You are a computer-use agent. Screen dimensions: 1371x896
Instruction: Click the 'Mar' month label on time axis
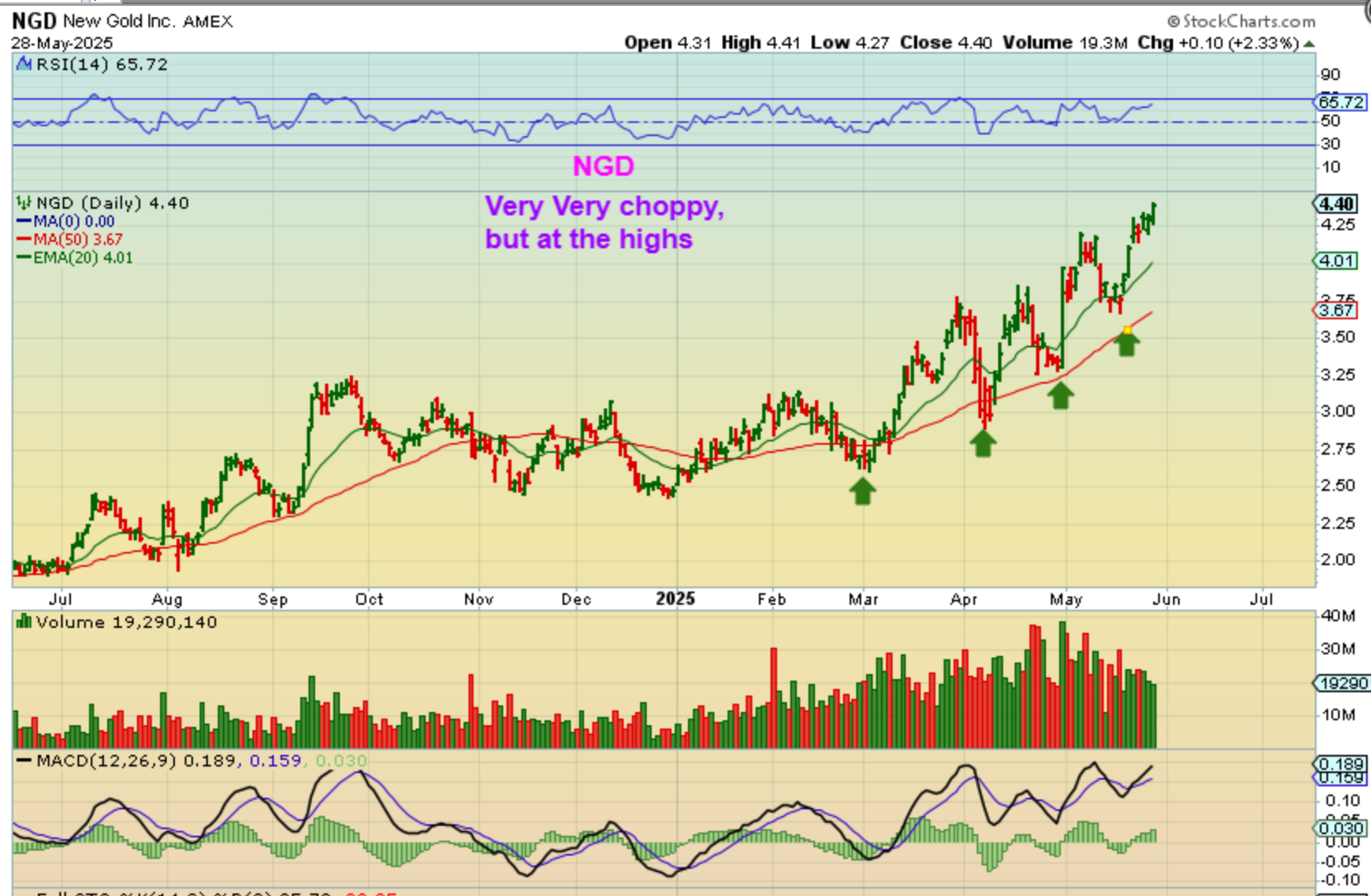pyautogui.click(x=864, y=599)
